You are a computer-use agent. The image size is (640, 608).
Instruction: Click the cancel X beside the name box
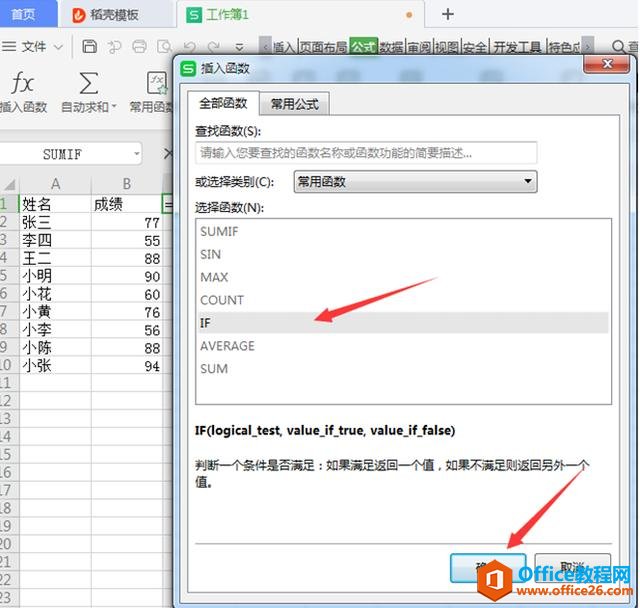pyautogui.click(x=168, y=154)
